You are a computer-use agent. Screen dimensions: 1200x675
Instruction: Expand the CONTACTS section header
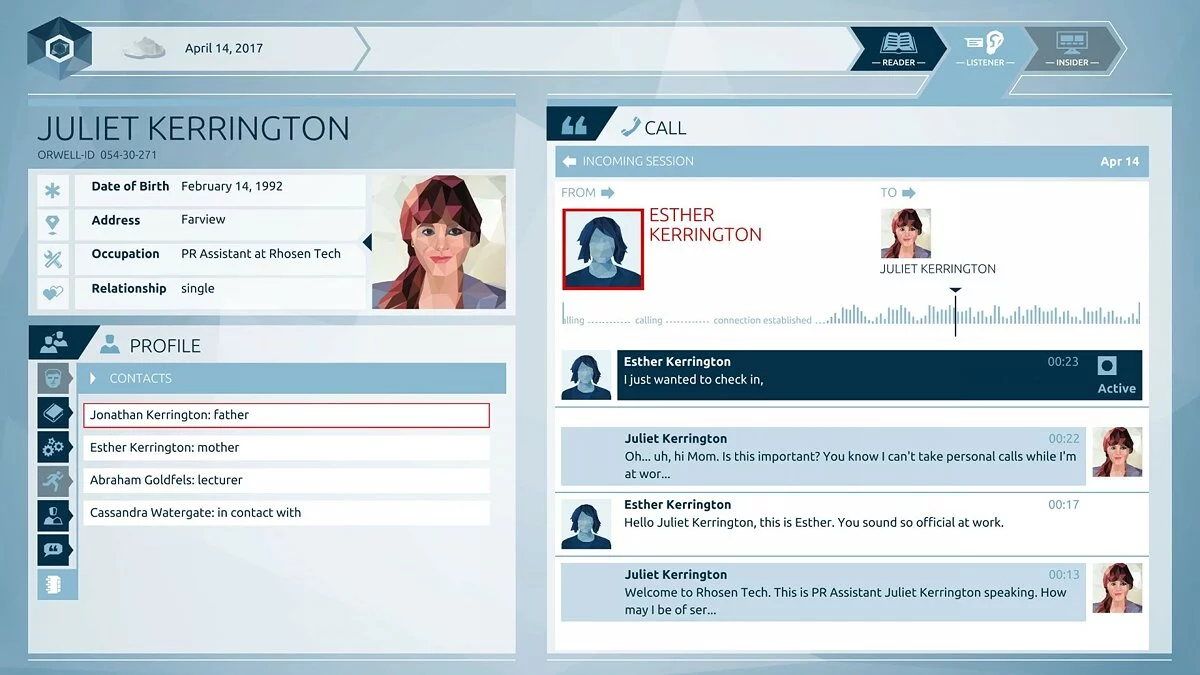coord(140,378)
